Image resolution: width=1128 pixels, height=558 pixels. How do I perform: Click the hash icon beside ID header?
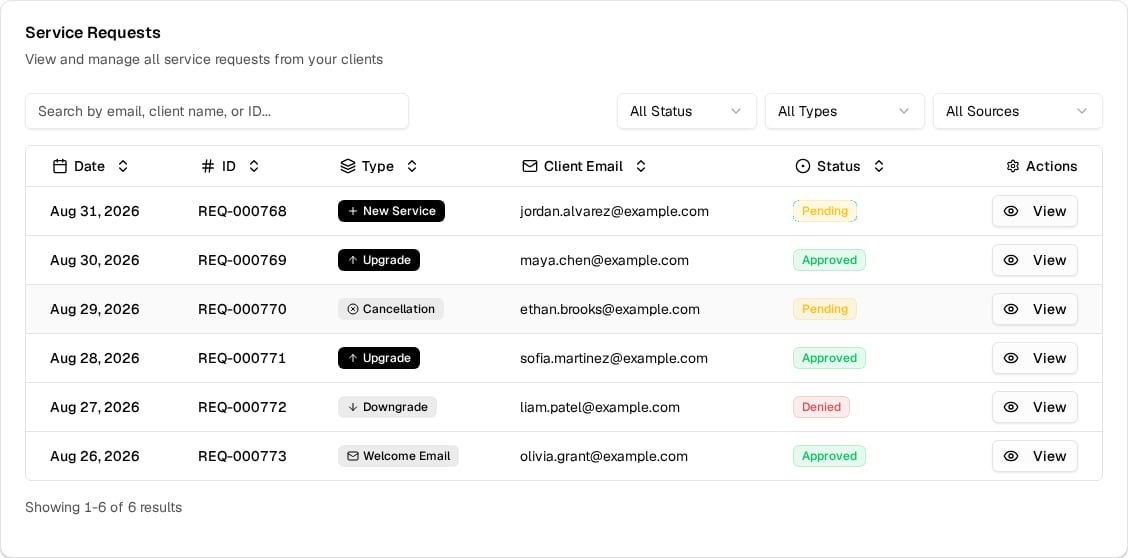[208, 166]
